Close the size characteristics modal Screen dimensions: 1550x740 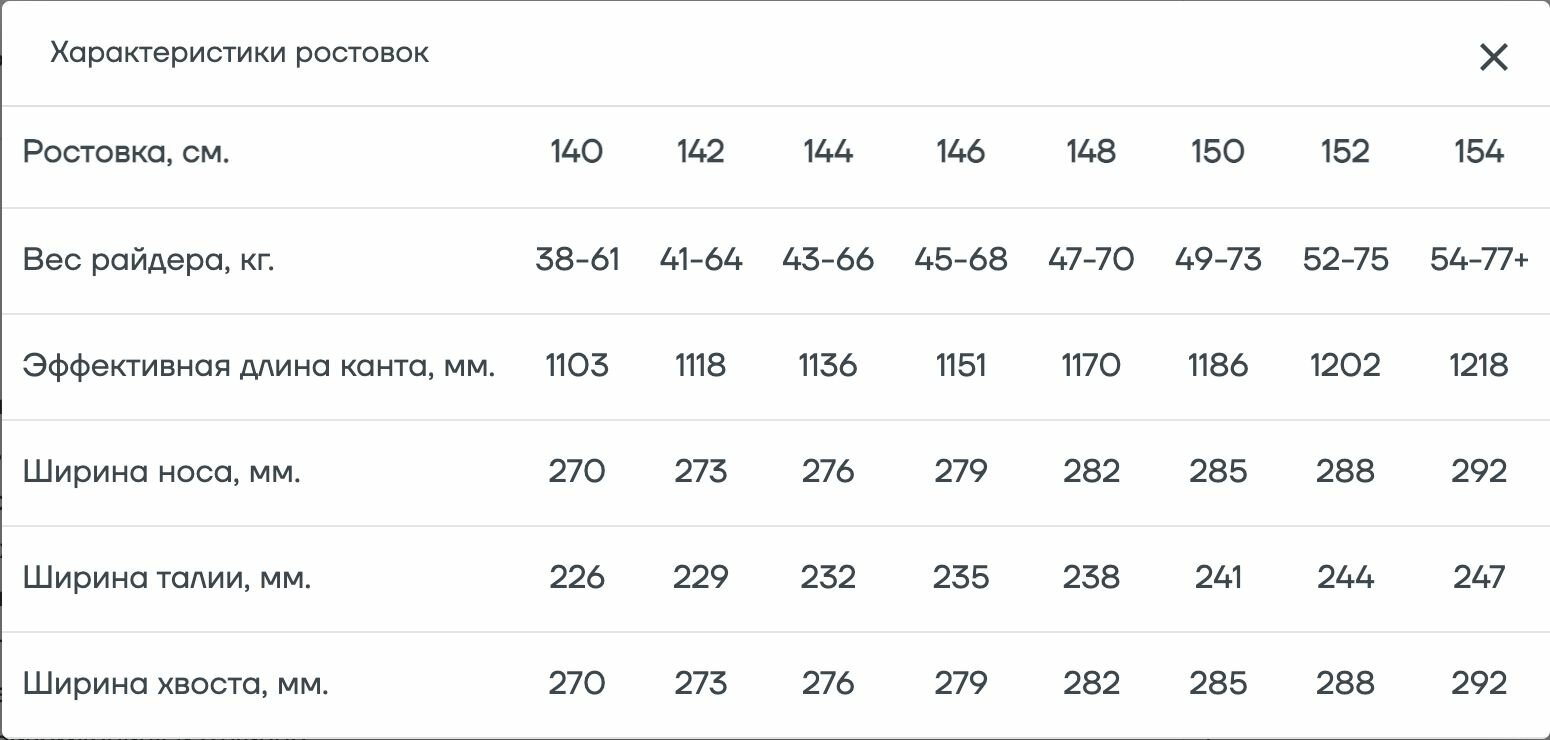[1493, 58]
